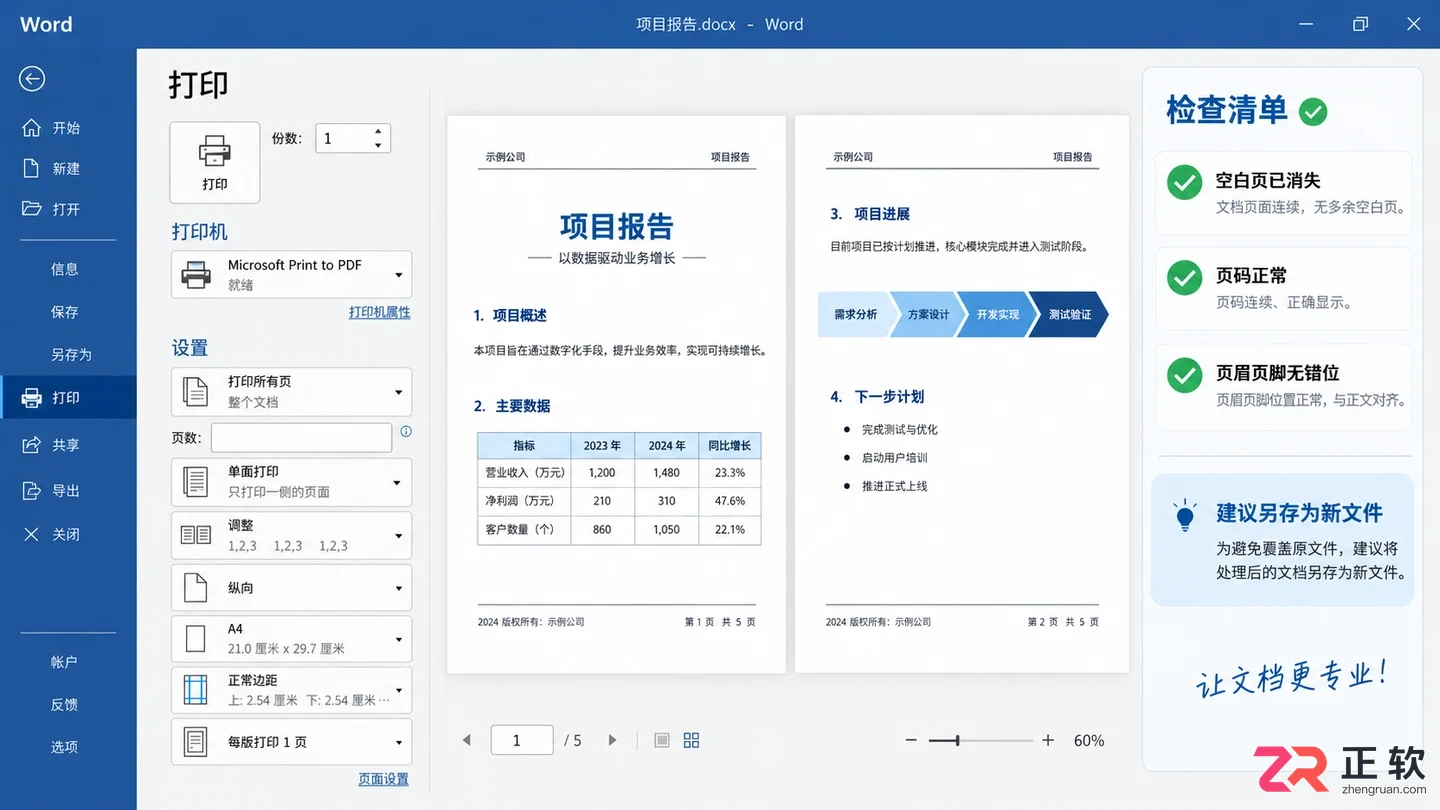Image resolution: width=1440 pixels, height=810 pixels.
Task: Decrease copies with the down spinner arrow
Action: [378, 146]
